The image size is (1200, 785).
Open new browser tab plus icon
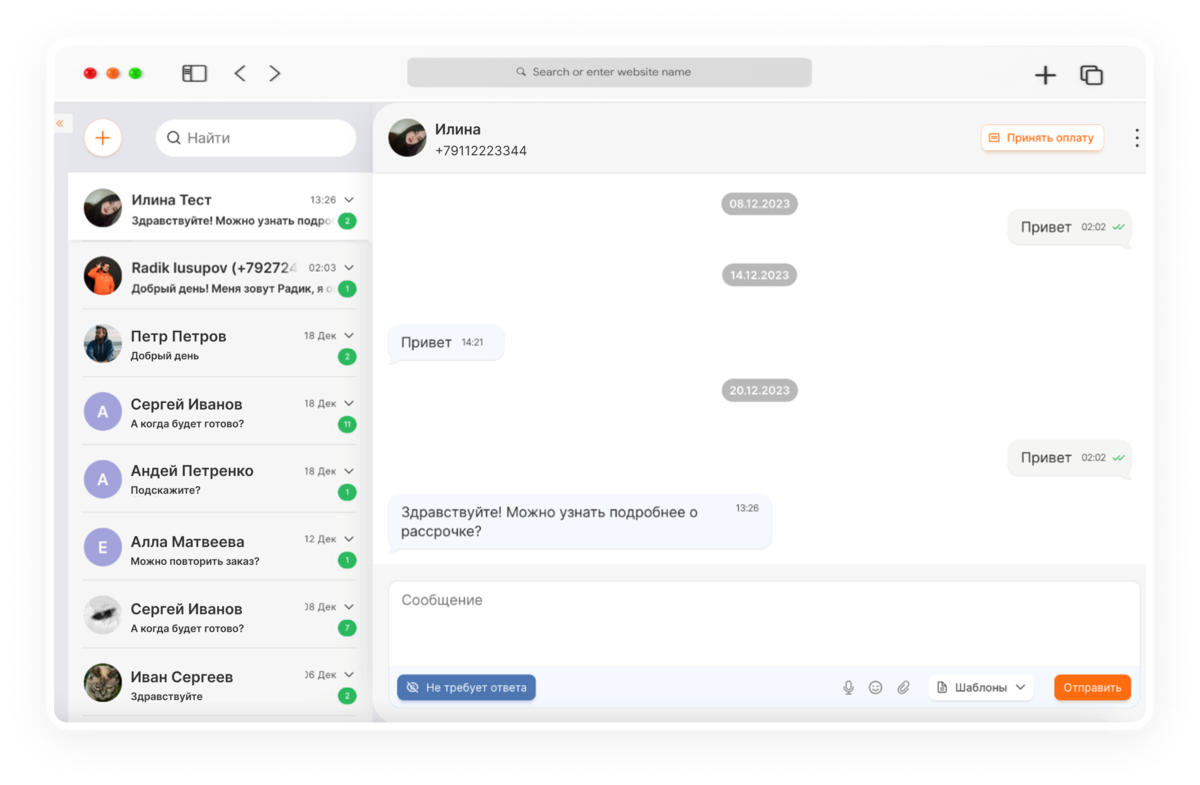pyautogui.click(x=1045, y=75)
